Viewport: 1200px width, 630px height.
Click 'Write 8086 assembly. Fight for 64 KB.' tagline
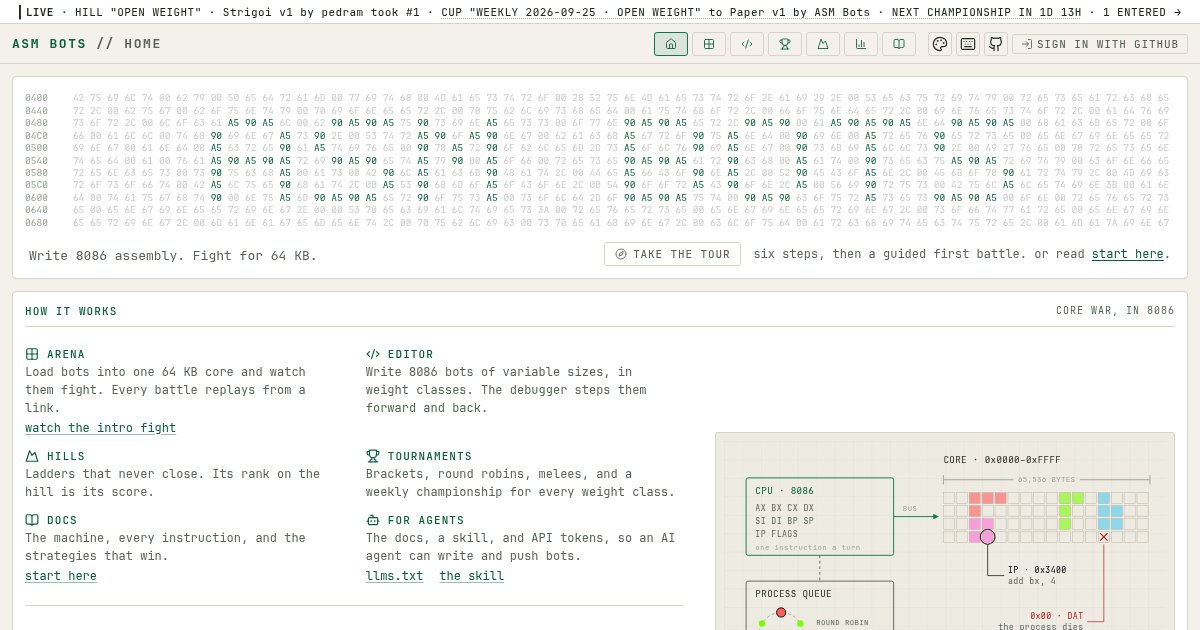(x=173, y=256)
